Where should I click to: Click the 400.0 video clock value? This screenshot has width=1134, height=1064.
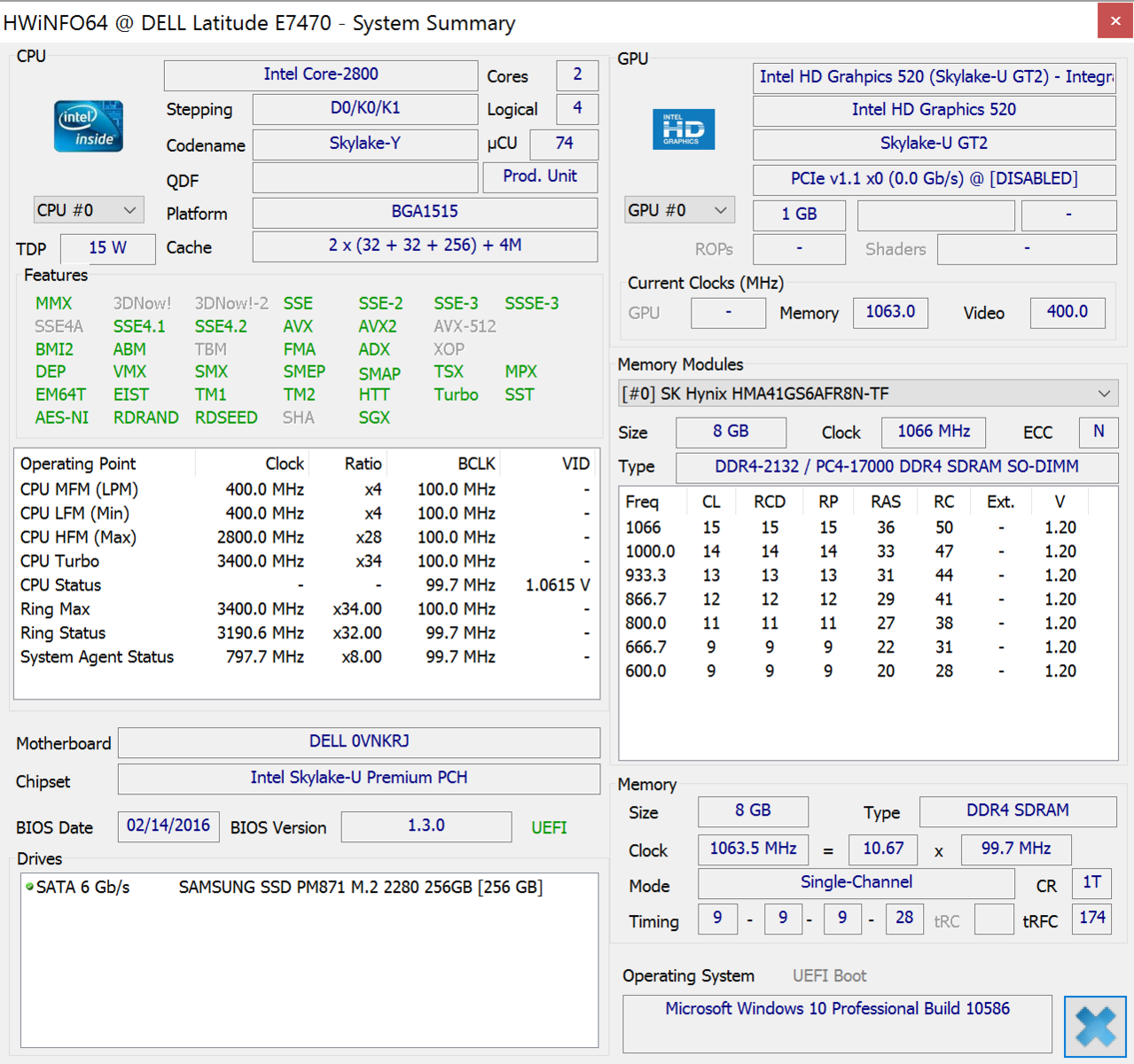pos(1068,312)
